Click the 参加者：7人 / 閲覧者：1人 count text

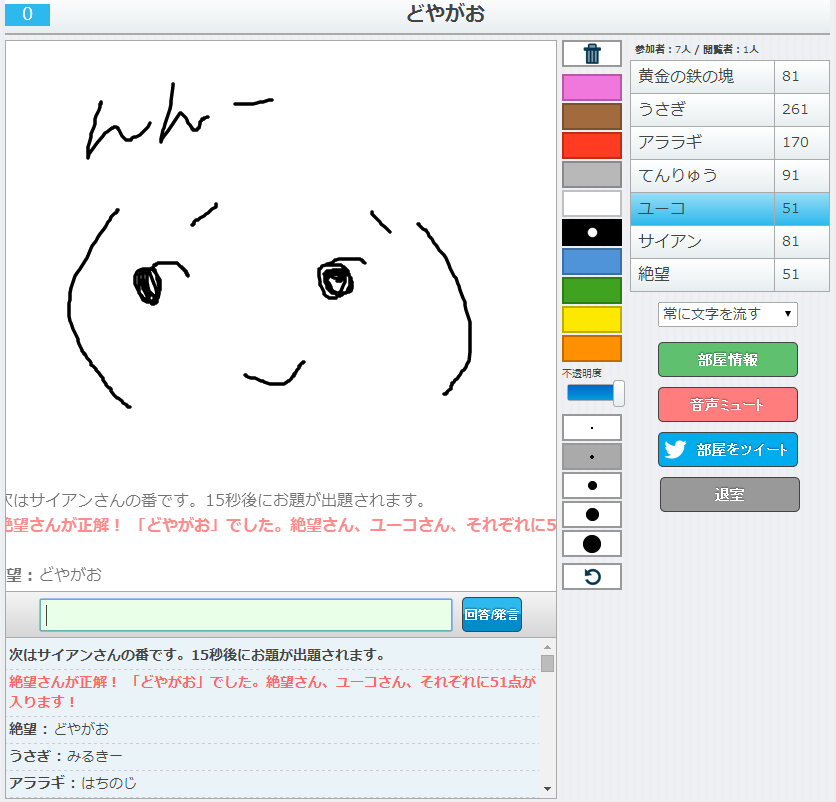coord(696,50)
